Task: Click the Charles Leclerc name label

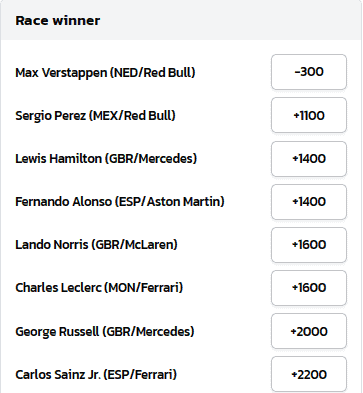Action: (58, 288)
